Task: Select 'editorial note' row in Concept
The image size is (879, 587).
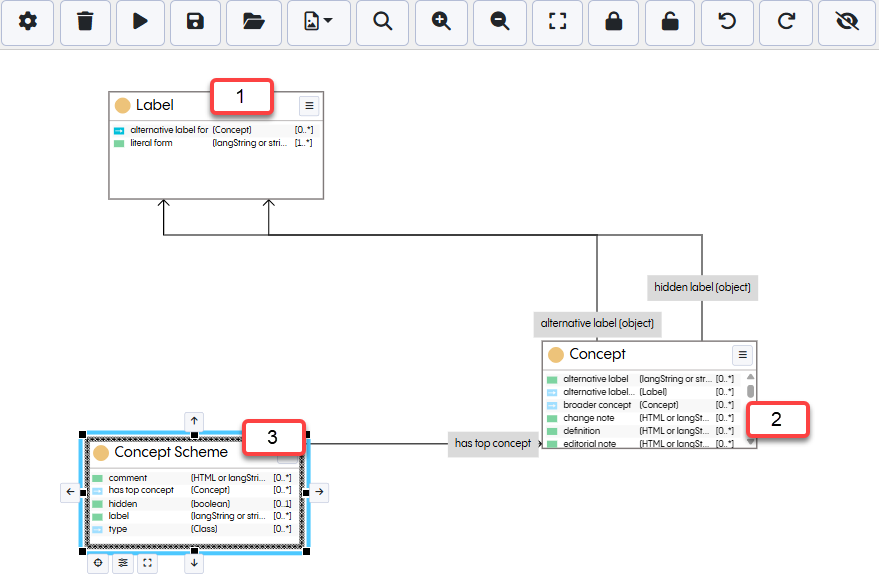Action: click(x=642, y=443)
